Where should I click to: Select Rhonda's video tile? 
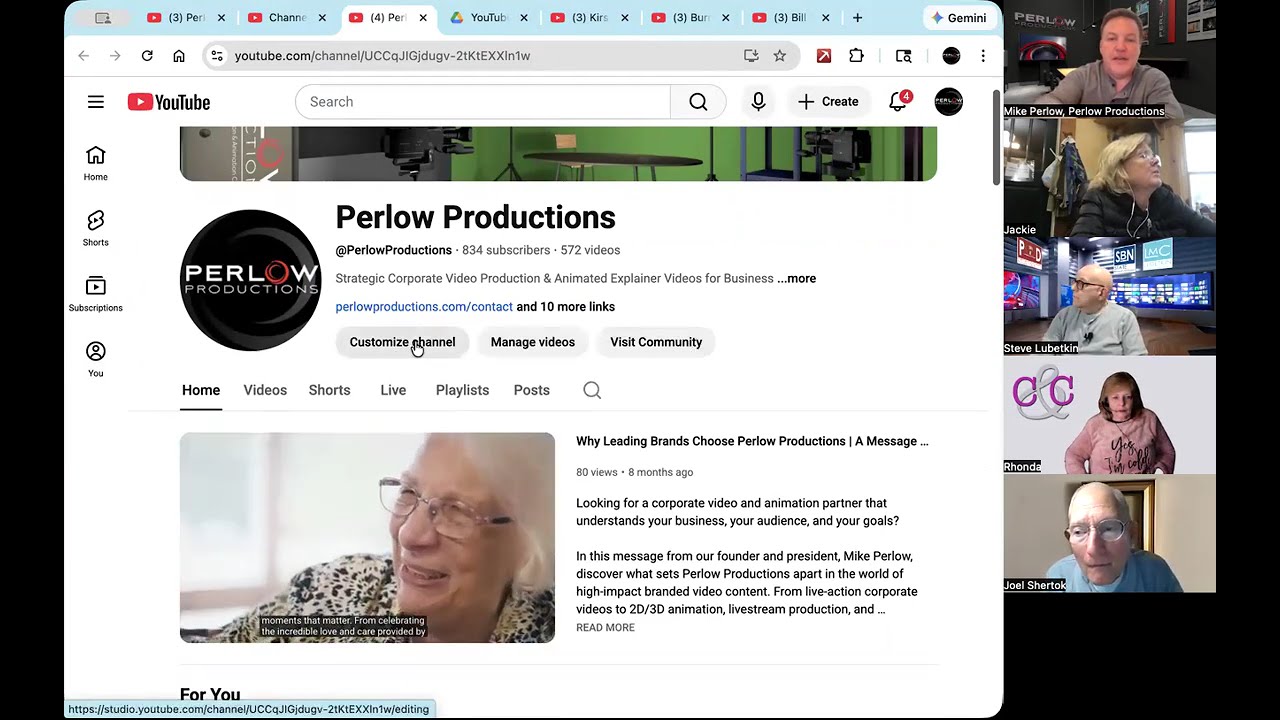[1110, 415]
